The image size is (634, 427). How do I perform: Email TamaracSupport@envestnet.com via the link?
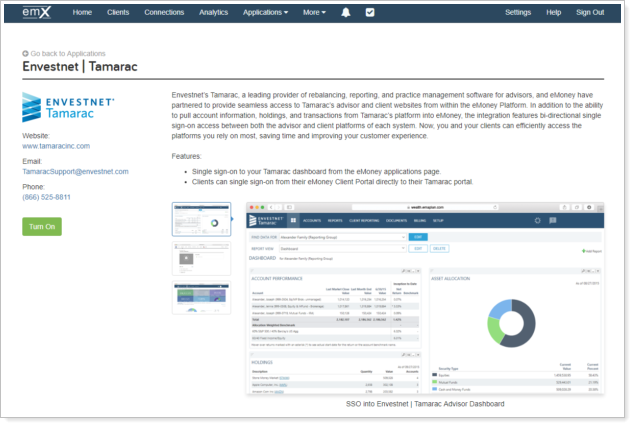75,172
